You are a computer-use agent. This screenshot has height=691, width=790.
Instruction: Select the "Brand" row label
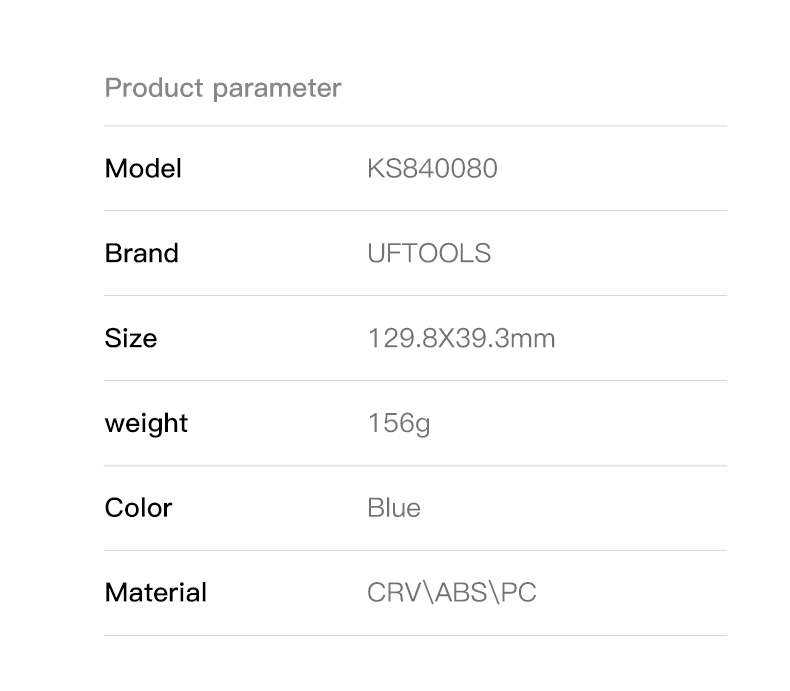[x=141, y=253]
